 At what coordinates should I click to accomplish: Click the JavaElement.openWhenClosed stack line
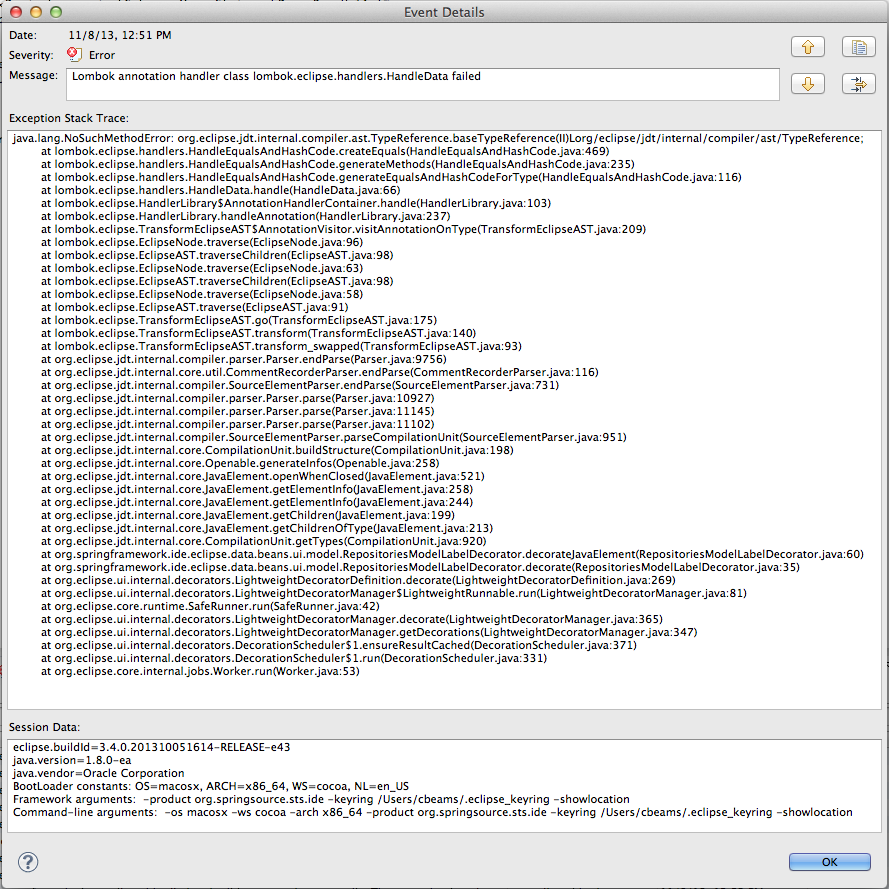(x=263, y=476)
